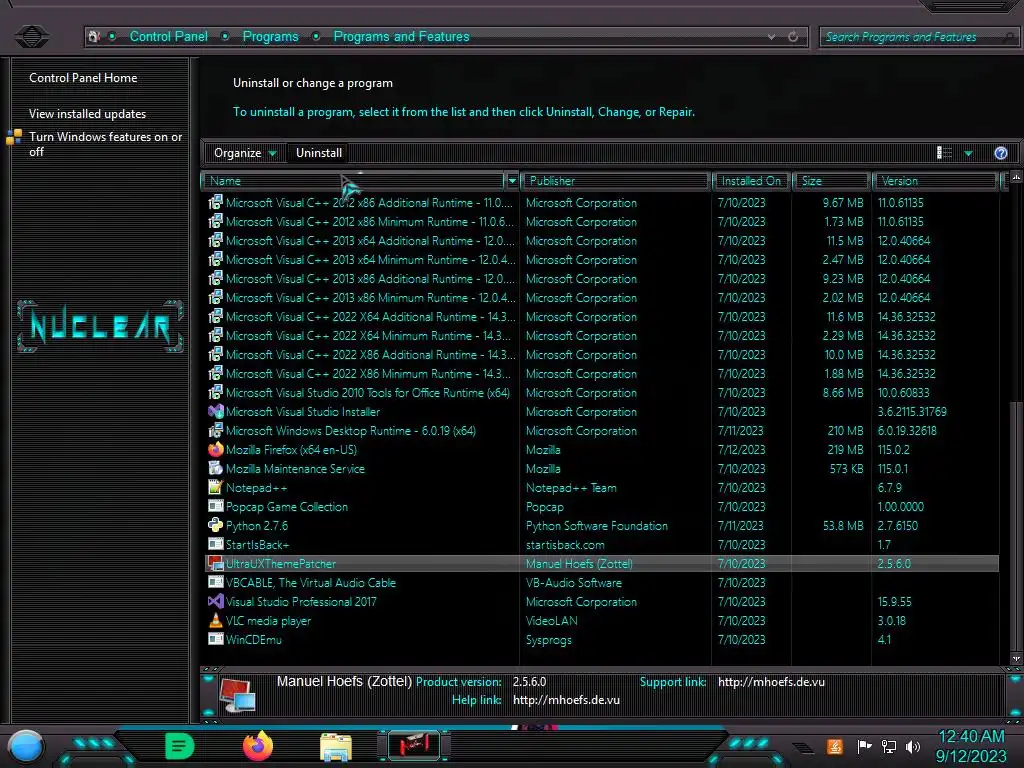Screen dimensions: 1024x768
Task: Open the help question mark icon
Action: point(1000,153)
